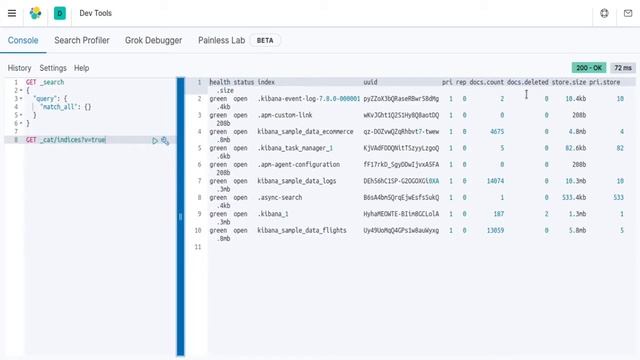Run the _cat/indices request with play icon

point(155,140)
